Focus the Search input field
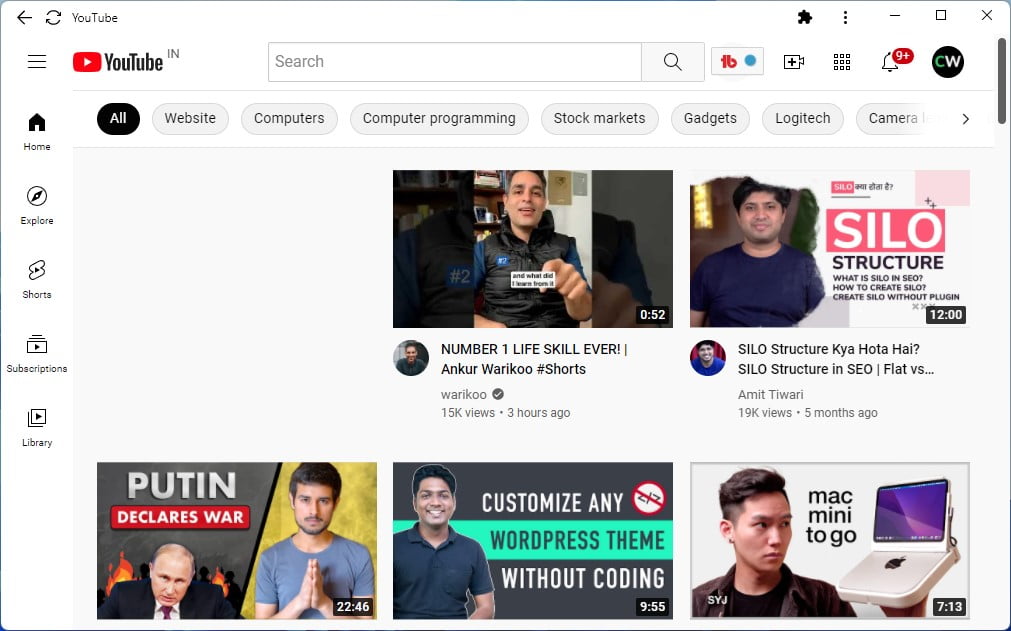This screenshot has width=1011, height=631. coord(455,61)
